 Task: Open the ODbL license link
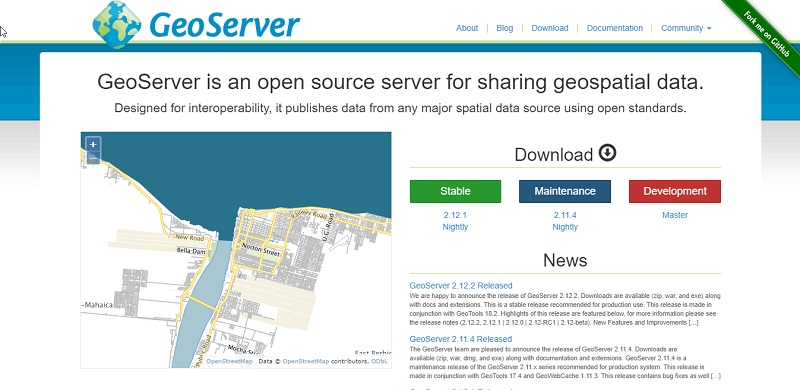coord(379,361)
